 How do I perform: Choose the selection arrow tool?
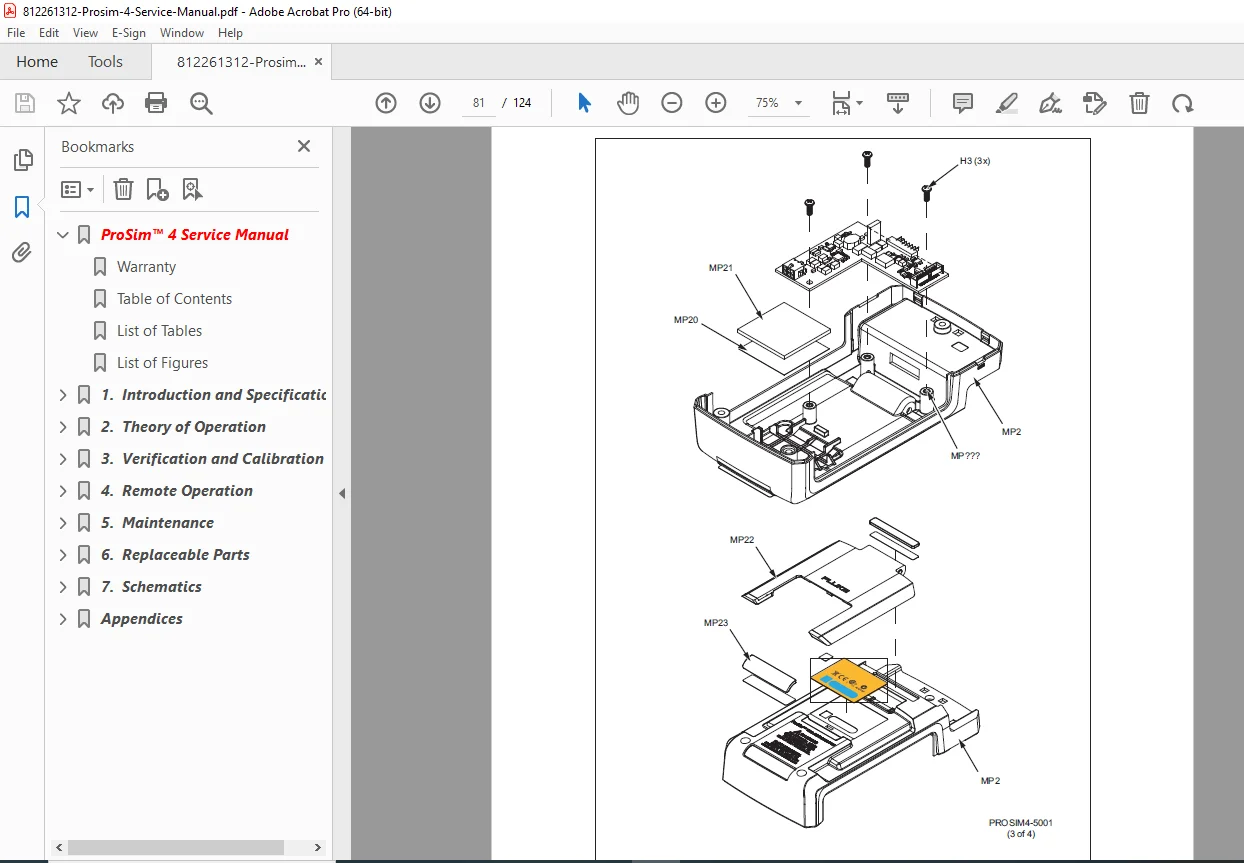click(x=585, y=103)
